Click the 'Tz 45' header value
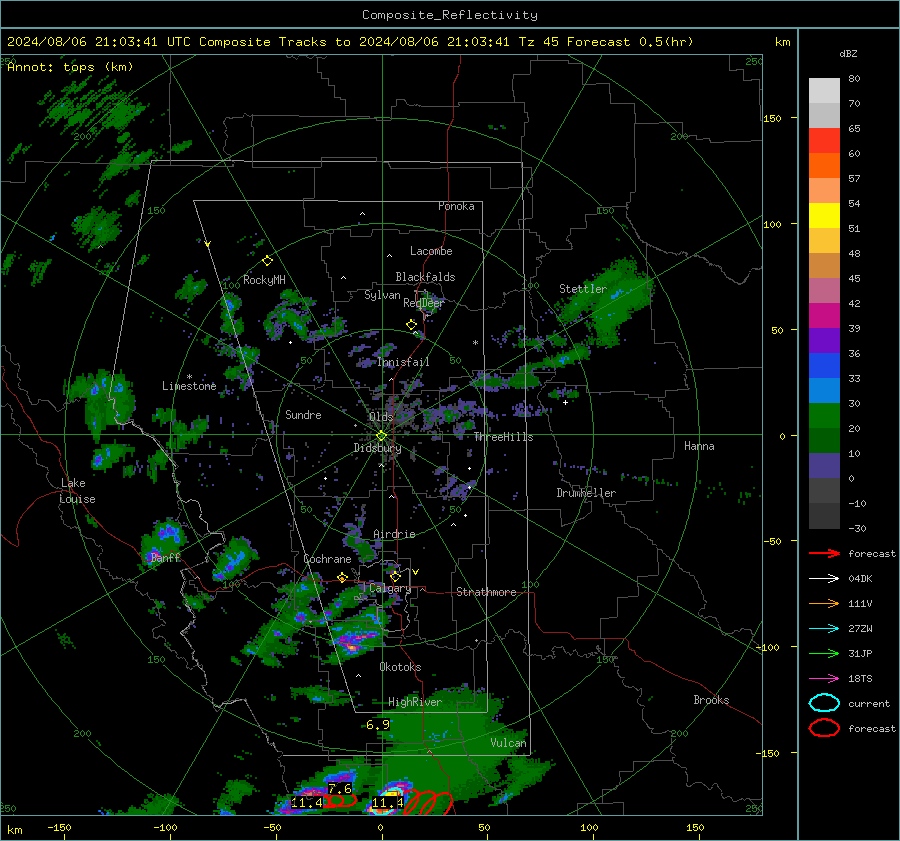The width and height of the screenshot is (900, 841). [538, 42]
